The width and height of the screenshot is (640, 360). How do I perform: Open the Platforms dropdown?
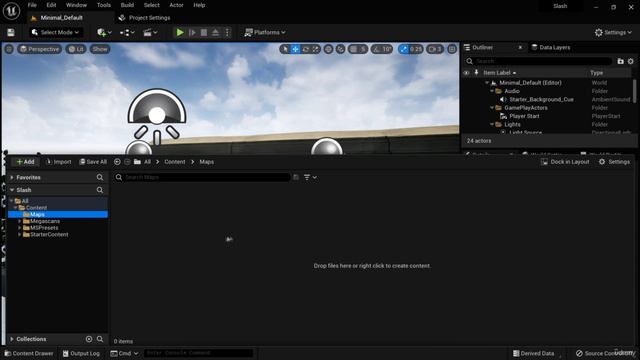(x=265, y=32)
